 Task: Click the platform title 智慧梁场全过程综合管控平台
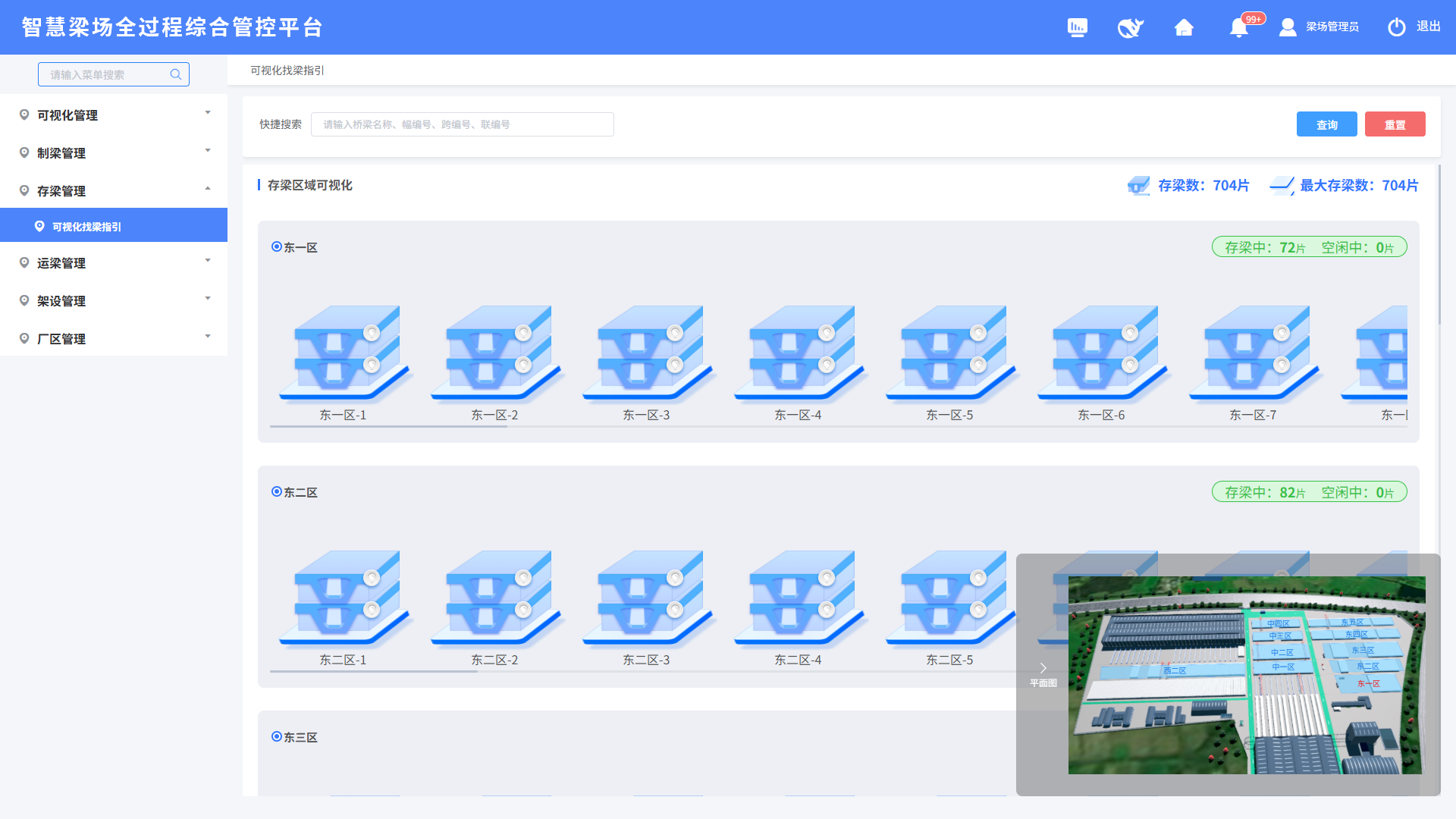tap(173, 27)
